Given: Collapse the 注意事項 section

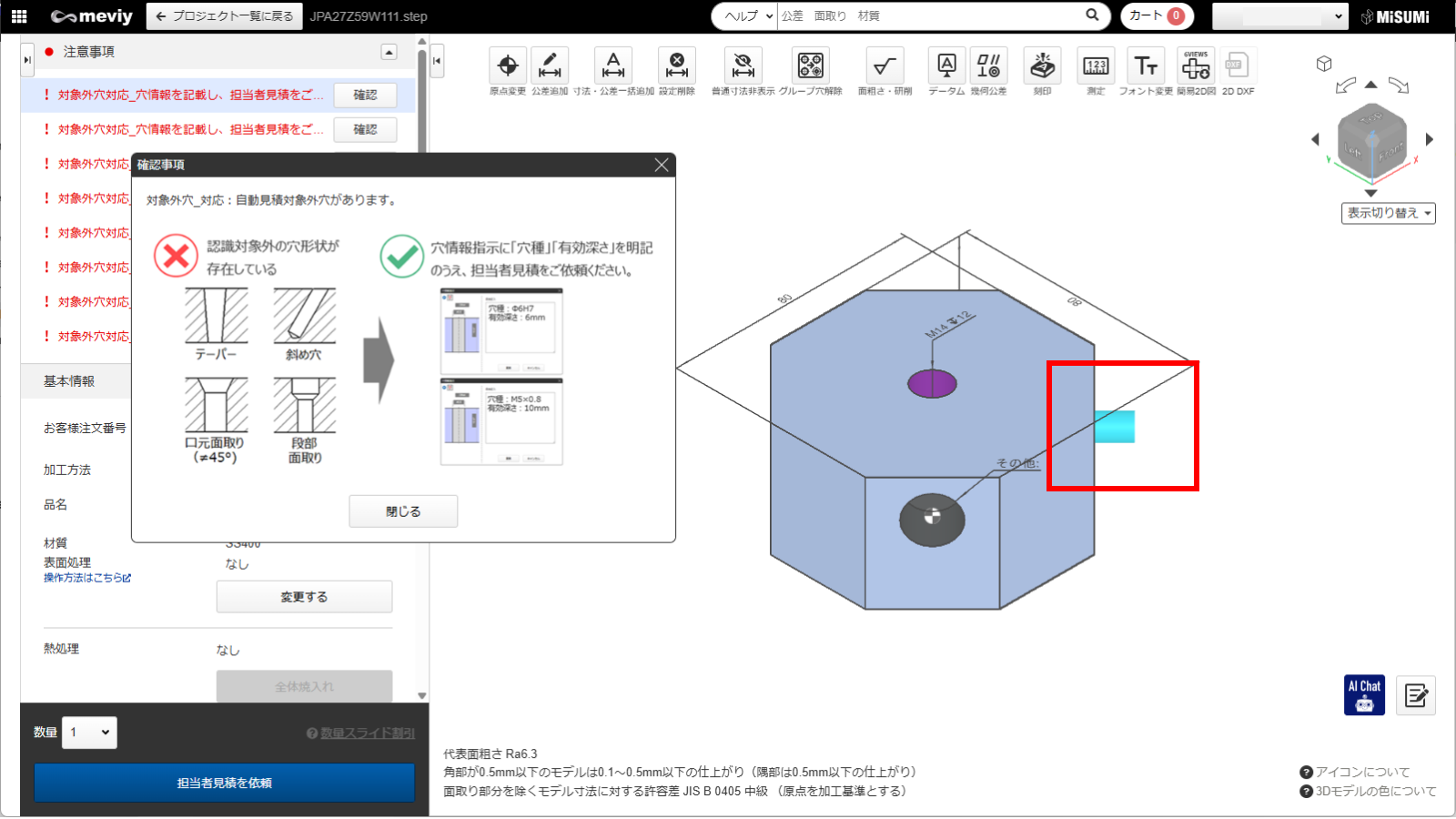Looking at the screenshot, I should coord(389,52).
